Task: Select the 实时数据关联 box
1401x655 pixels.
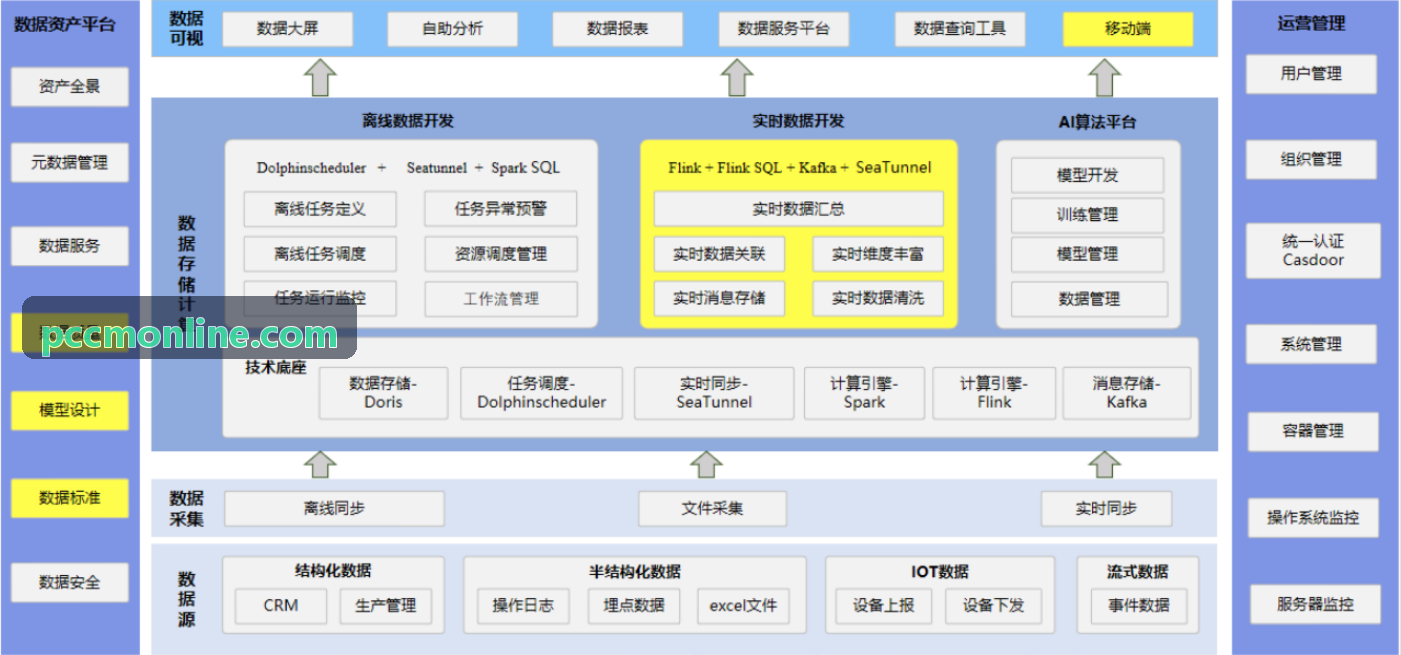Action: click(719, 254)
